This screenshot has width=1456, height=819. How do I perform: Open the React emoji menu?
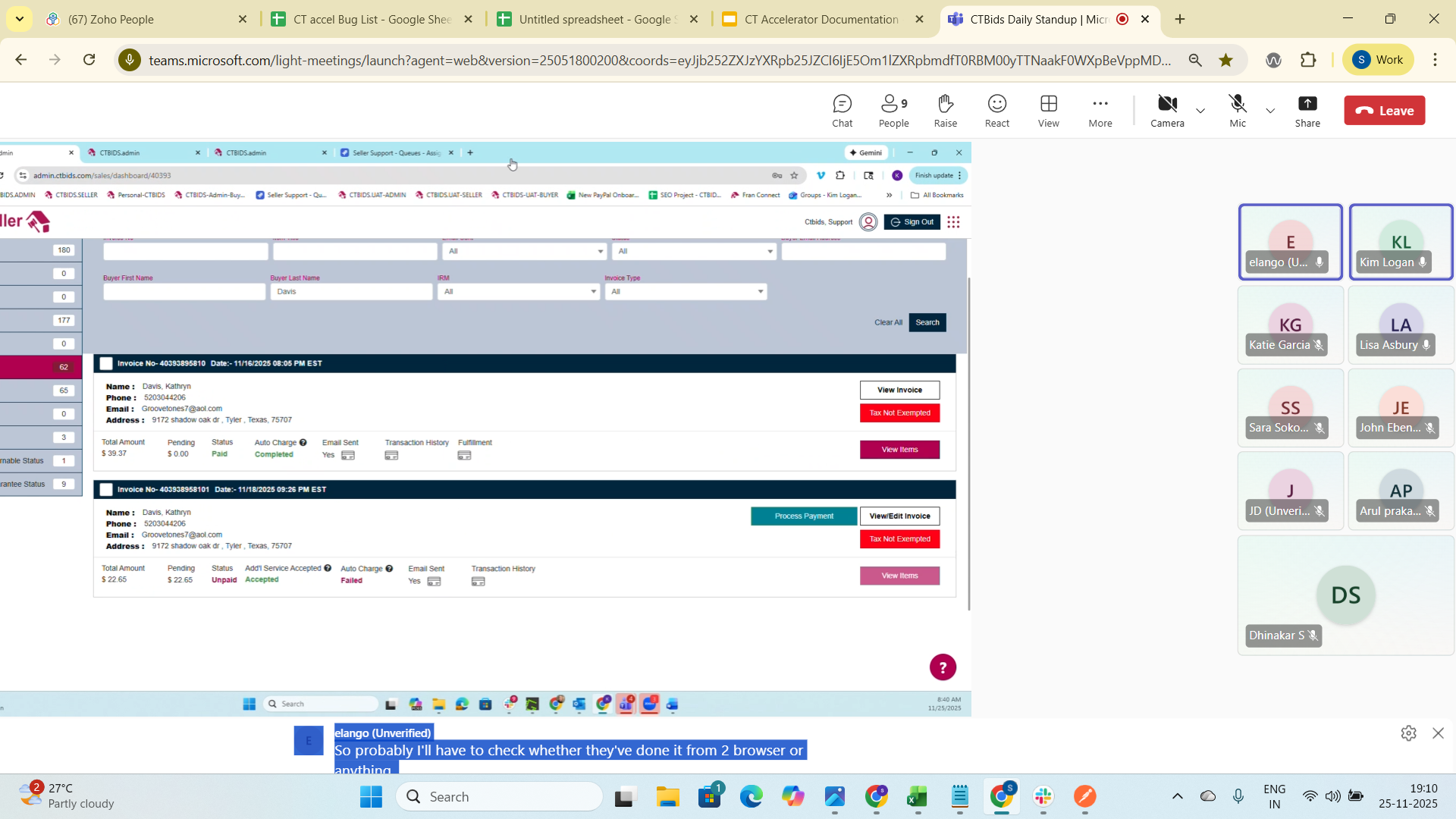(996, 111)
